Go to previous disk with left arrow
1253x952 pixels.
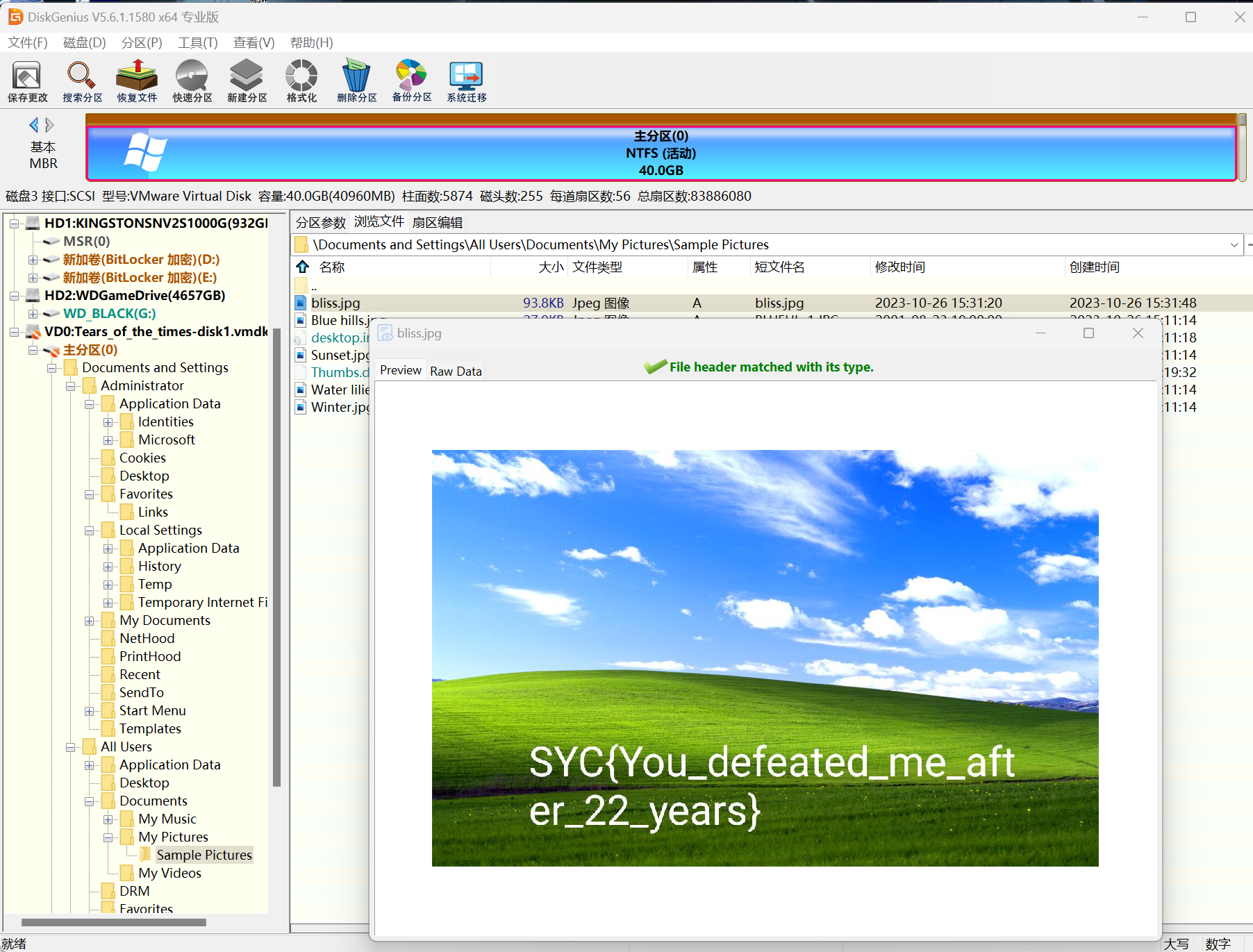tap(33, 125)
